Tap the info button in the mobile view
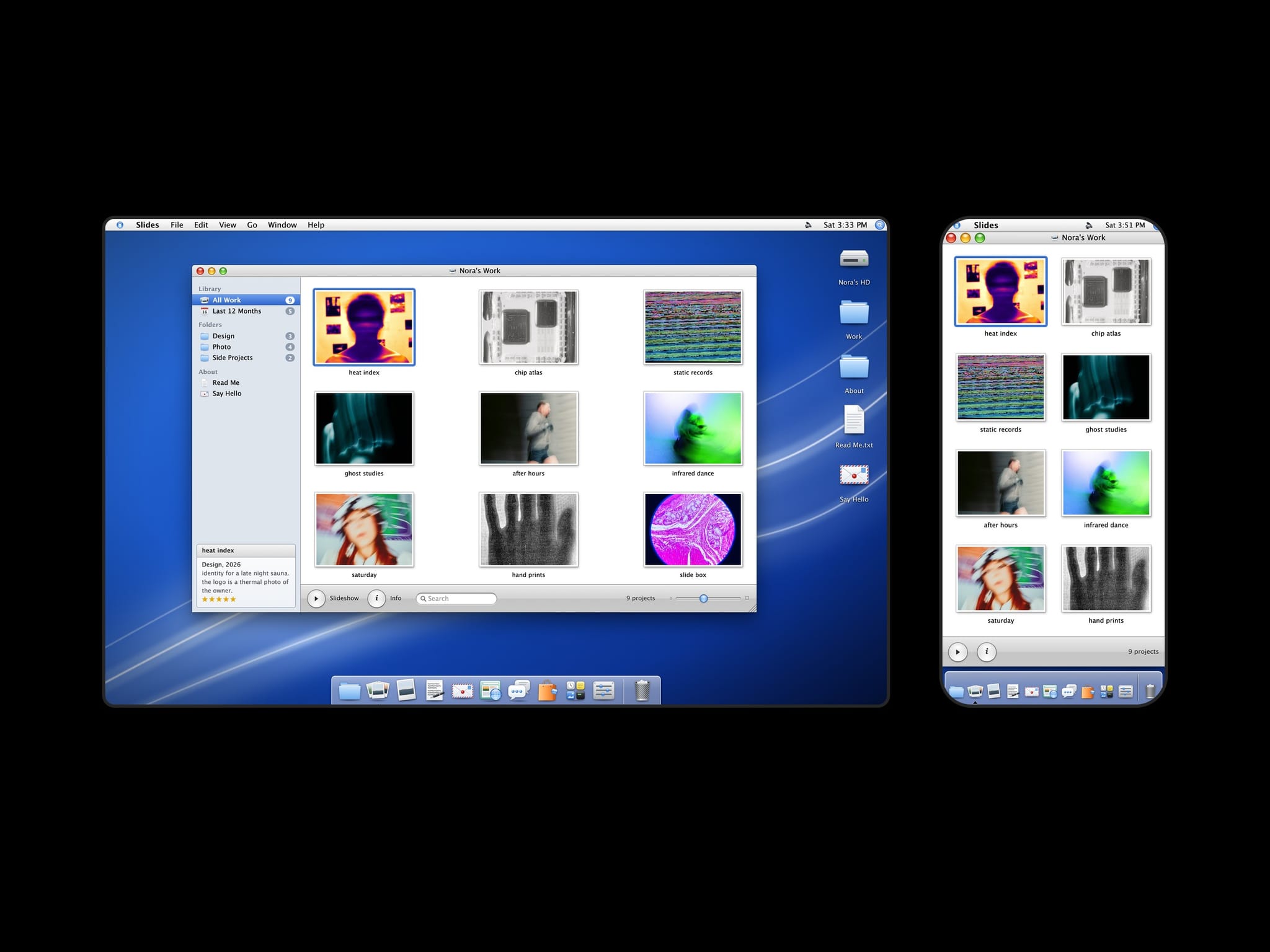The height and width of the screenshot is (952, 1270). pyautogui.click(x=987, y=652)
